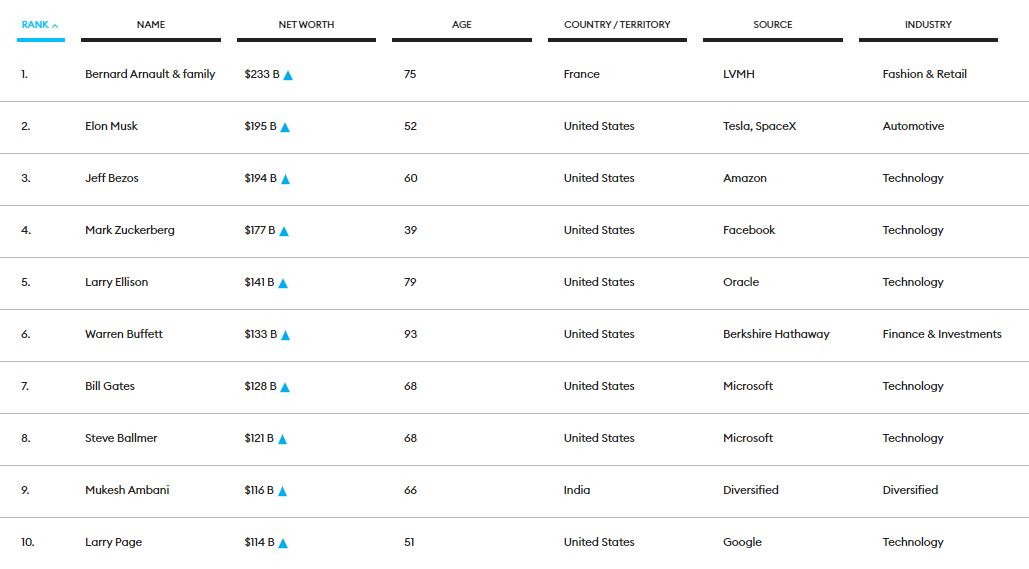1029x569 pixels.
Task: Click the blue arrow next to $116 B
Action: coord(284,491)
